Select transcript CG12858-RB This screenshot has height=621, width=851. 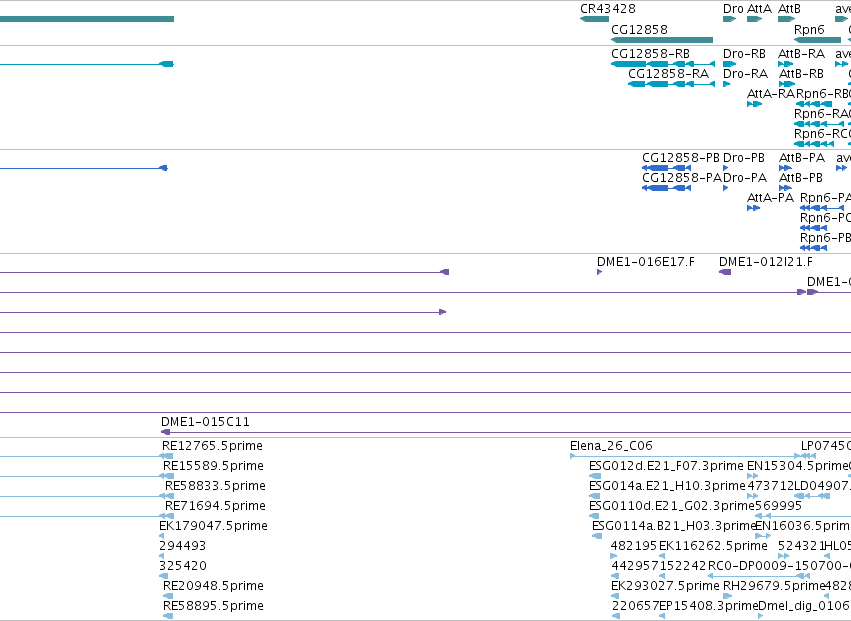click(663, 64)
